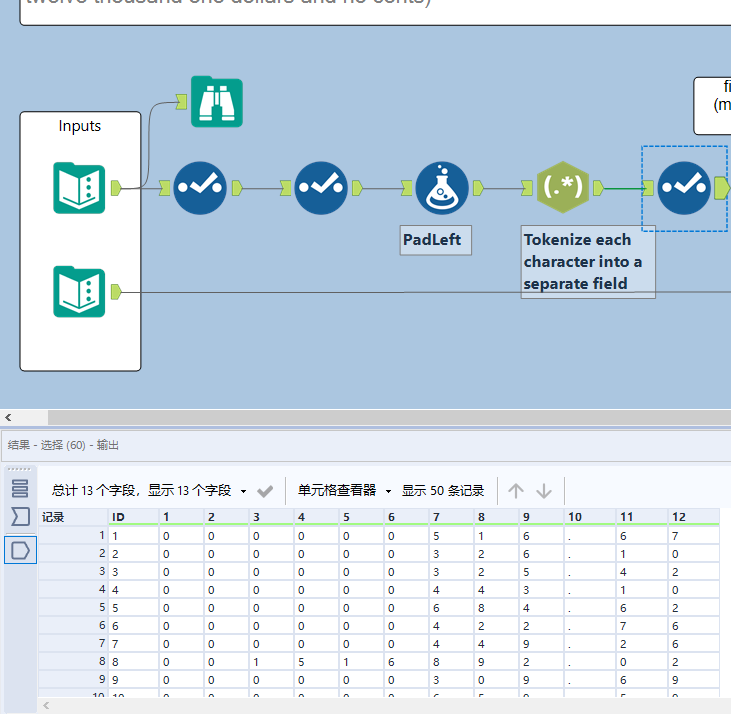Click the results panel title bar
Viewport: 731px width, 714px height.
point(366,445)
